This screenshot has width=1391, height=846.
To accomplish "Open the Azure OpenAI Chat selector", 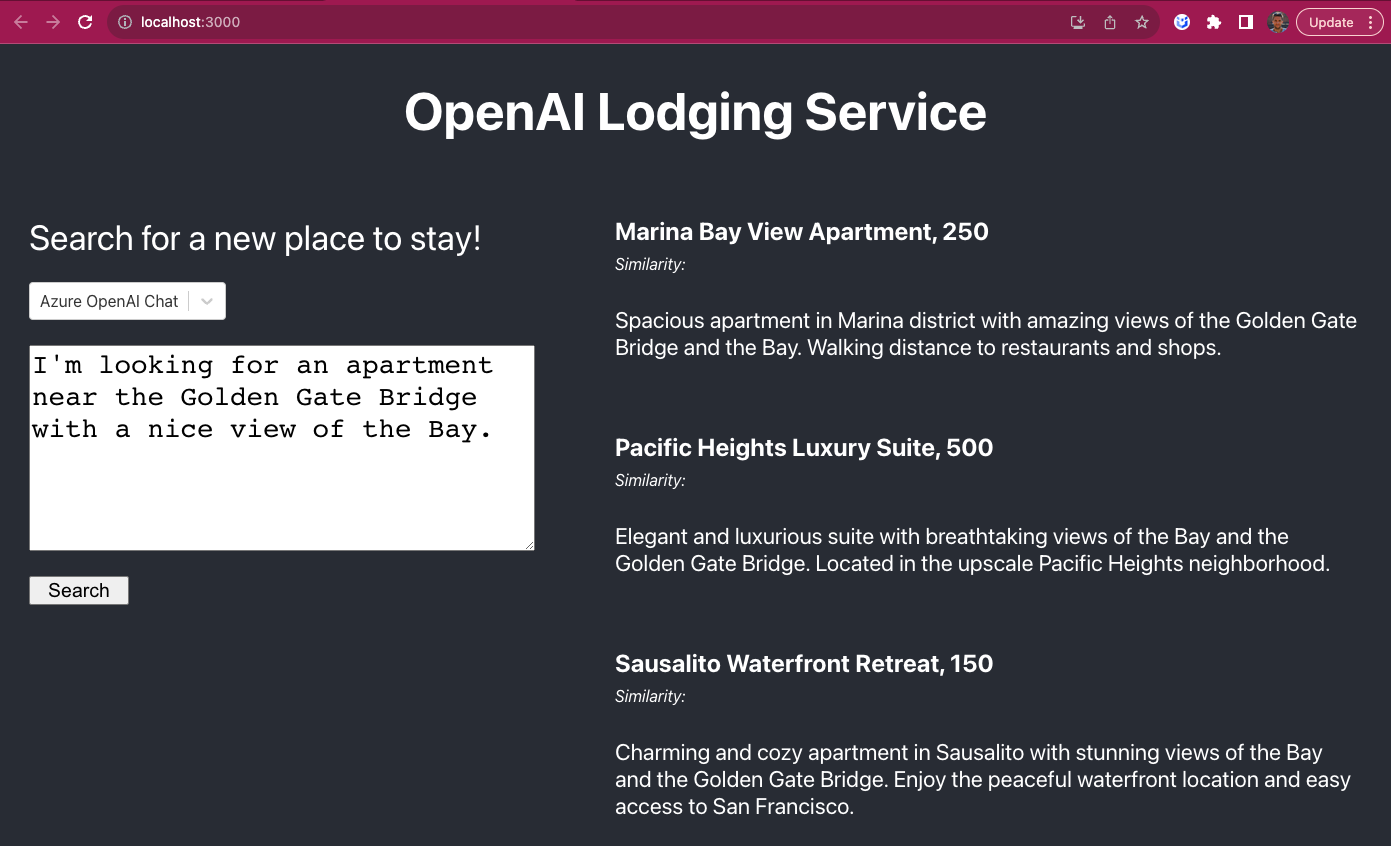I will 108,300.
